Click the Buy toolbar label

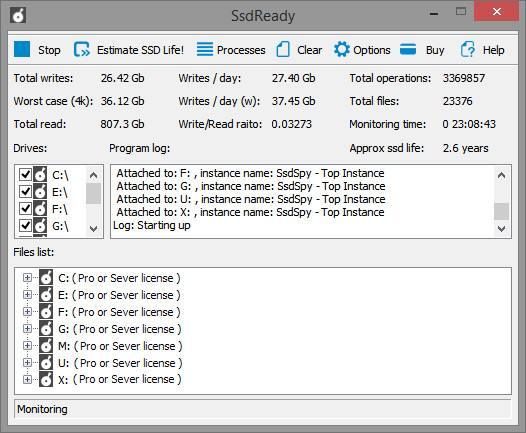pos(435,50)
